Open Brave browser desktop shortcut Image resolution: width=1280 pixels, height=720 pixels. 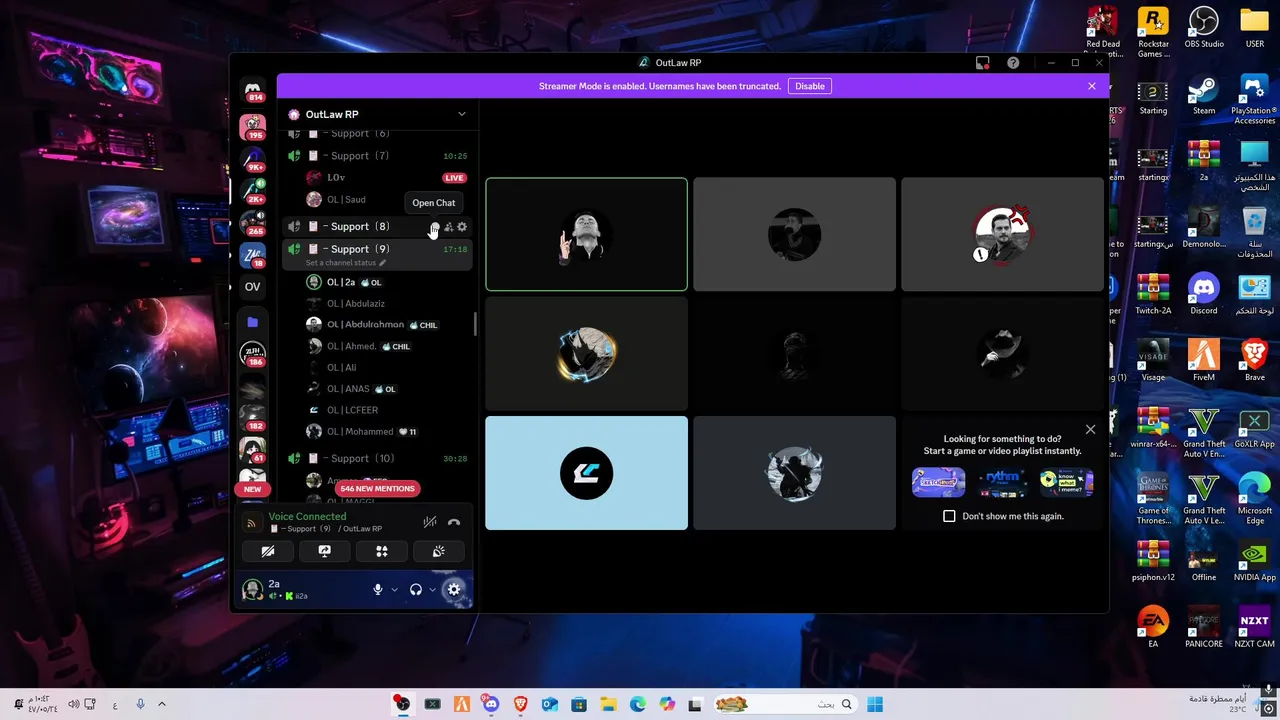click(x=1254, y=361)
